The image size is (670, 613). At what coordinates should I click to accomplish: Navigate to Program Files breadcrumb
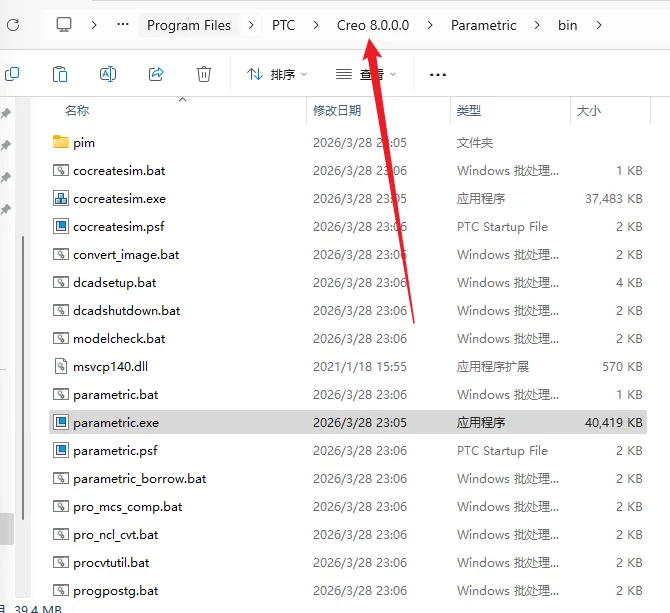click(189, 25)
